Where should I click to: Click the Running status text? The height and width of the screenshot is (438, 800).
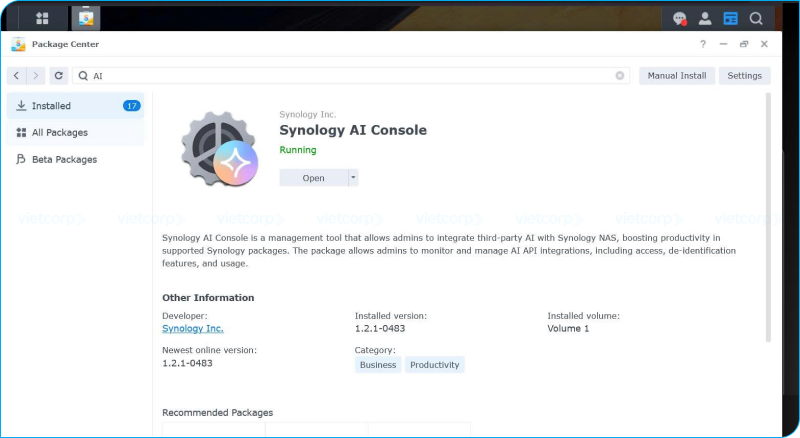[298, 150]
